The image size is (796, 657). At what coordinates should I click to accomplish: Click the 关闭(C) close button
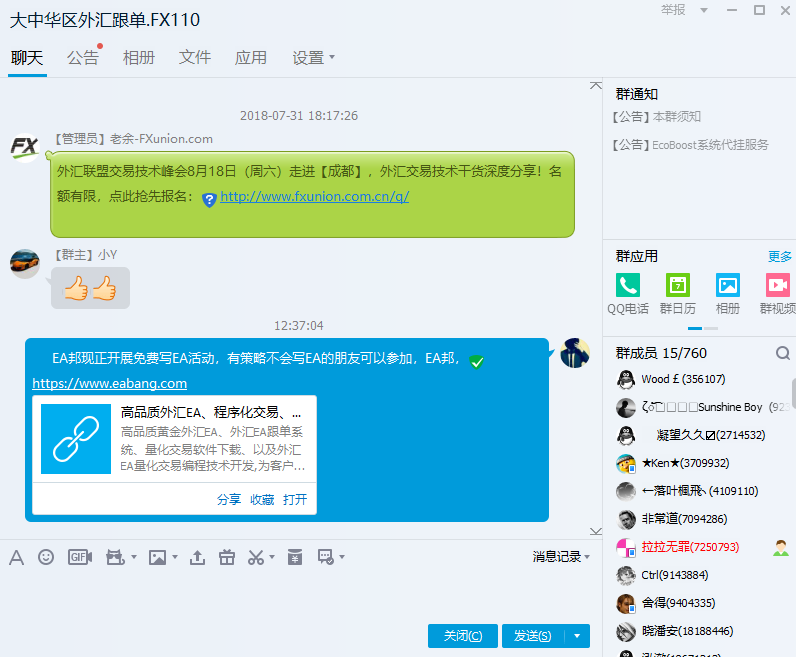coord(462,636)
